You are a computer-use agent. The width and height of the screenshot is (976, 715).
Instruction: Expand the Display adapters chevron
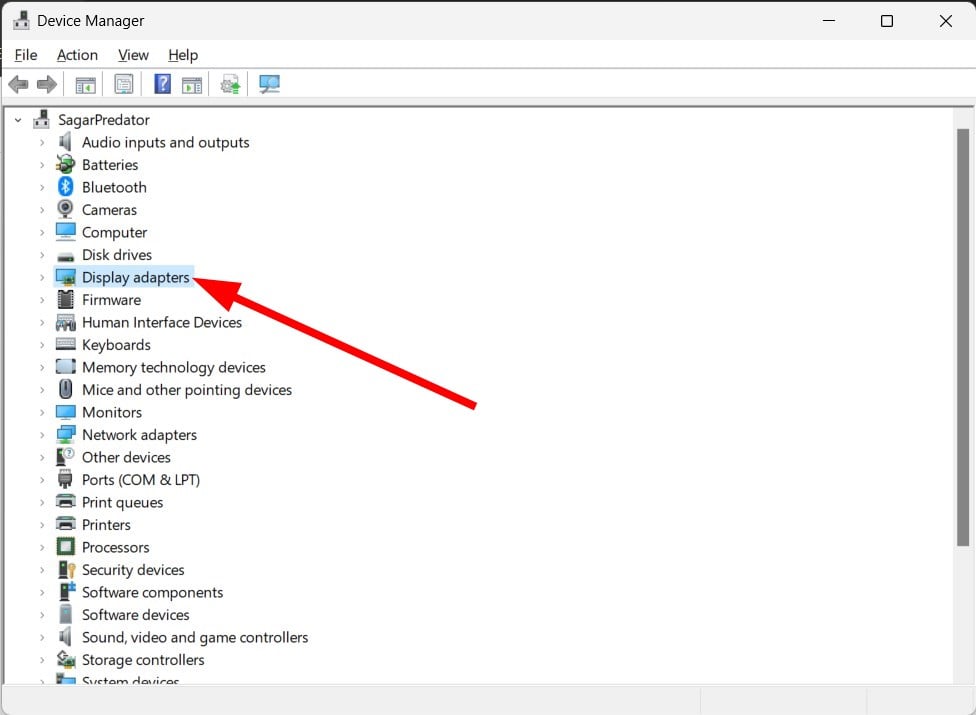click(x=42, y=278)
